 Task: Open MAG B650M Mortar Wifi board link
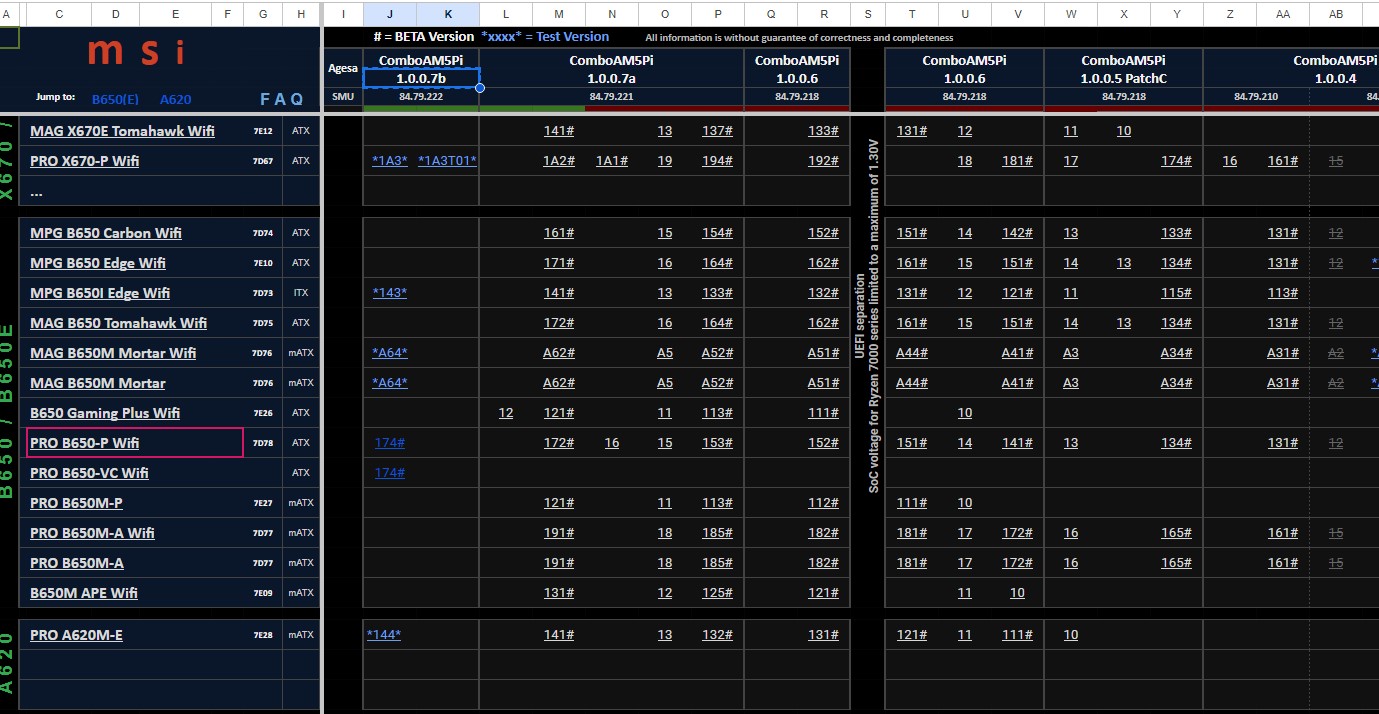tap(113, 353)
